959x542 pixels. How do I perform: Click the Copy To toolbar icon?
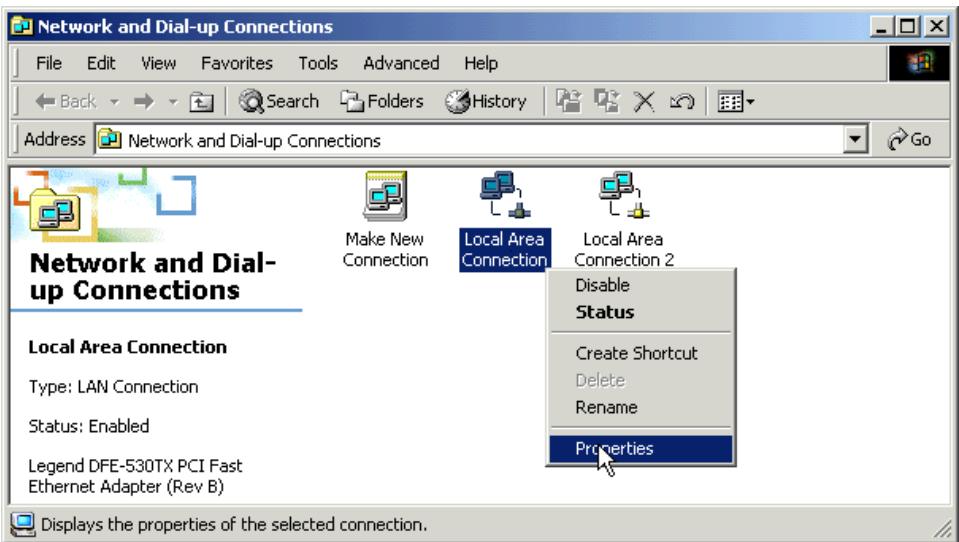point(607,101)
